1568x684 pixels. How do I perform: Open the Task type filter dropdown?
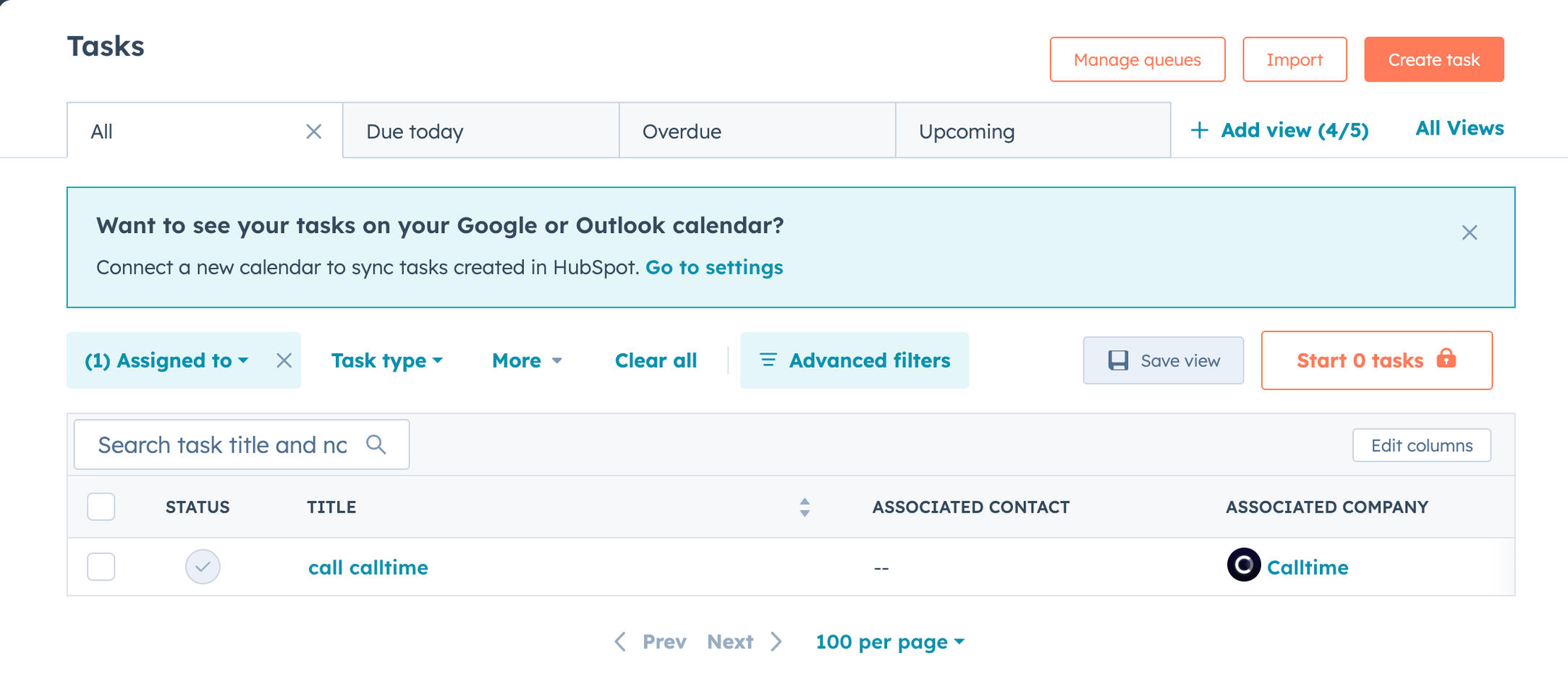386,360
